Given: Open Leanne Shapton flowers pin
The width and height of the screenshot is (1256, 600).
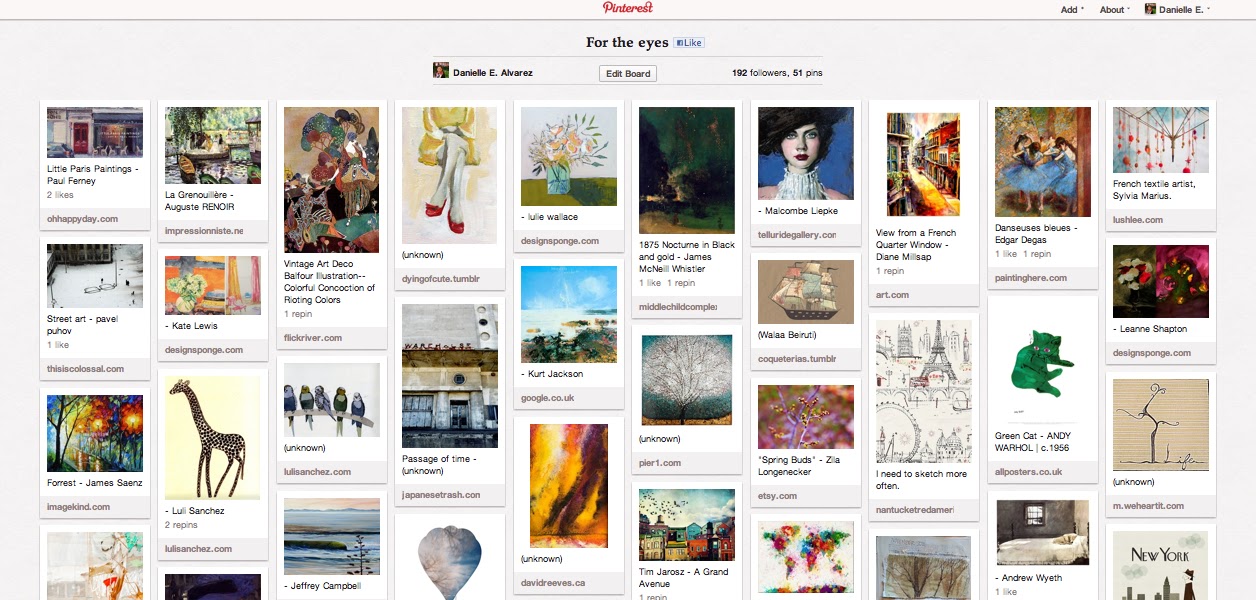Looking at the screenshot, I should (1160, 281).
